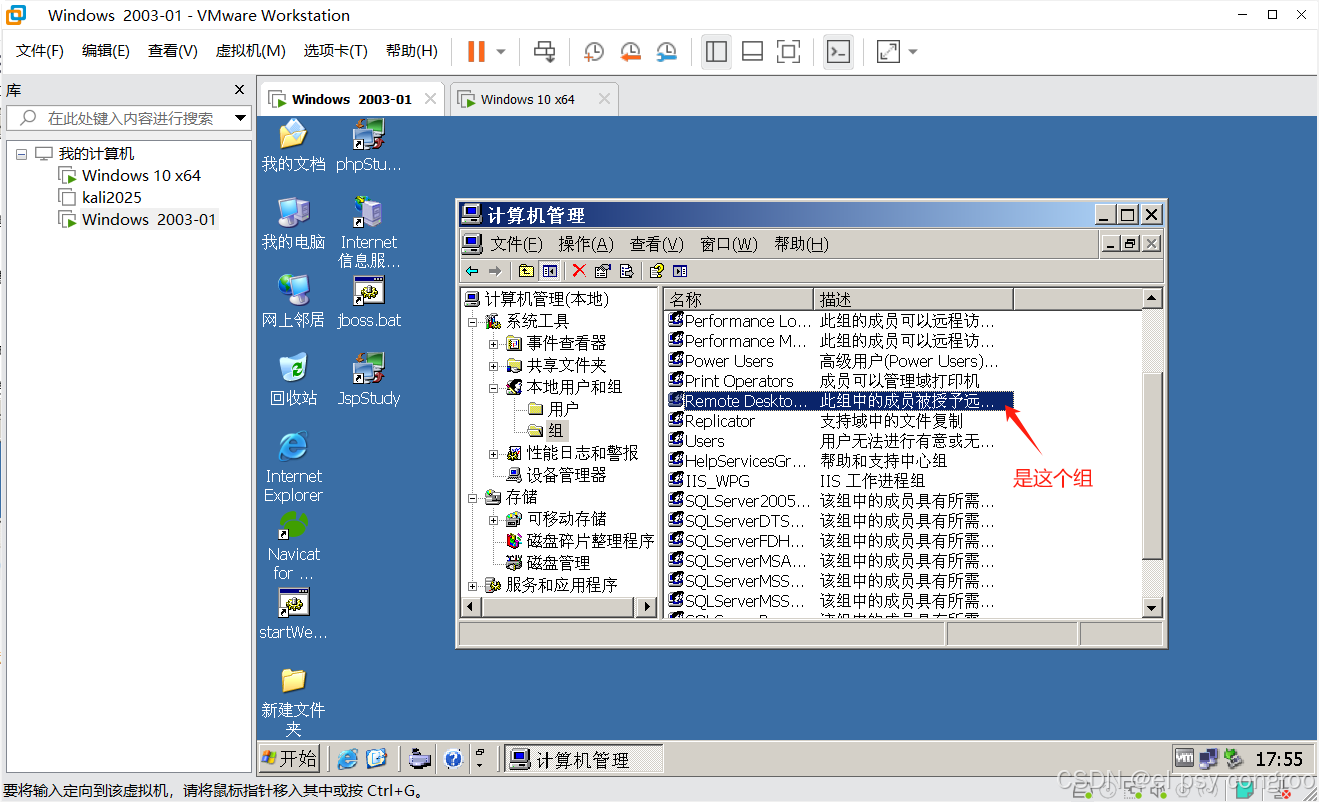Click the 开始 Start button
Image resolution: width=1319 pixels, height=802 pixels.
[x=289, y=759]
